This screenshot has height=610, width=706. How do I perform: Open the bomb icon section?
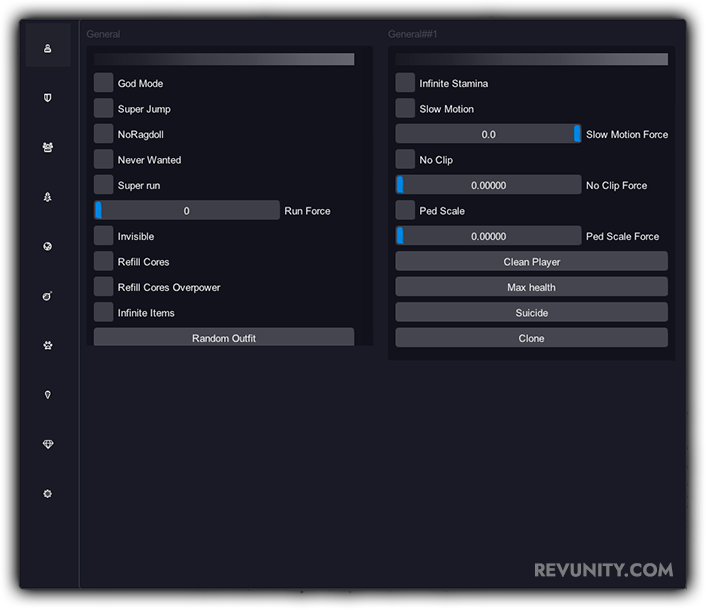[x=48, y=296]
